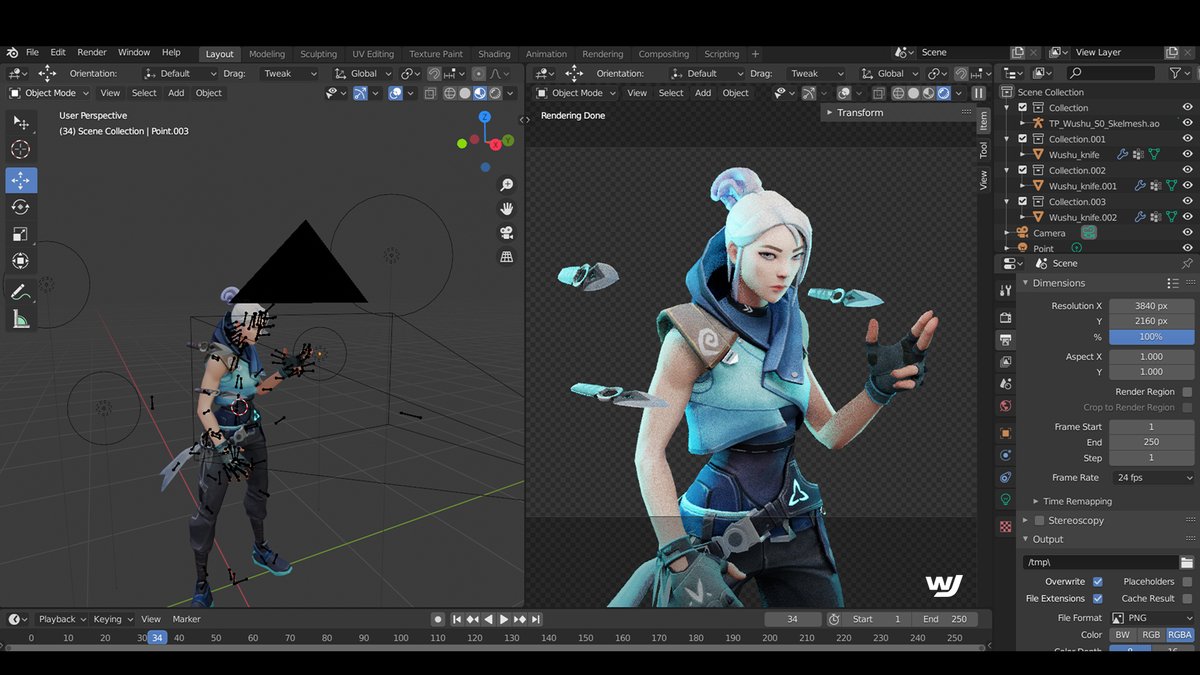
Task: Uncheck Collection.001 exclude checkbox
Action: [x=1022, y=139]
